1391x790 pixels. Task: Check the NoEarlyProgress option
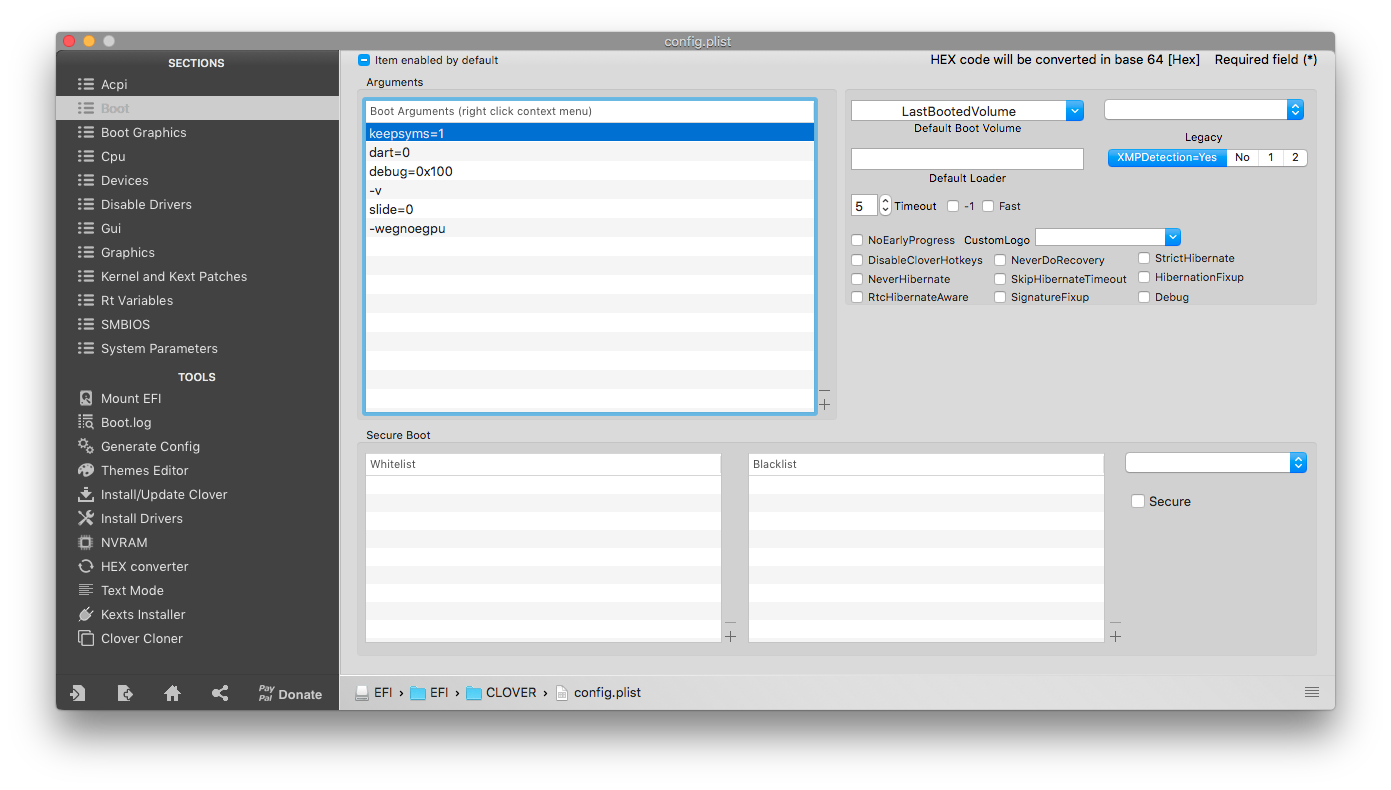[857, 240]
